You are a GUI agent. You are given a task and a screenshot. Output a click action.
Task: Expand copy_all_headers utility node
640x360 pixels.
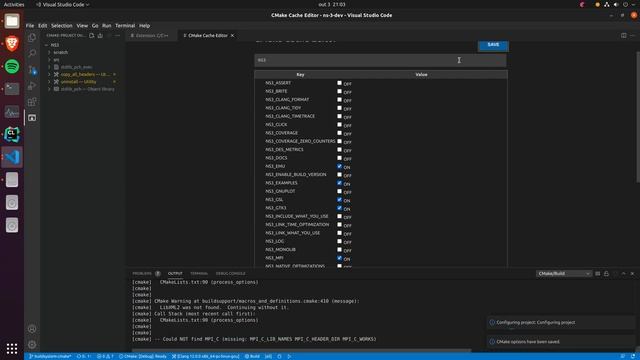[49, 74]
